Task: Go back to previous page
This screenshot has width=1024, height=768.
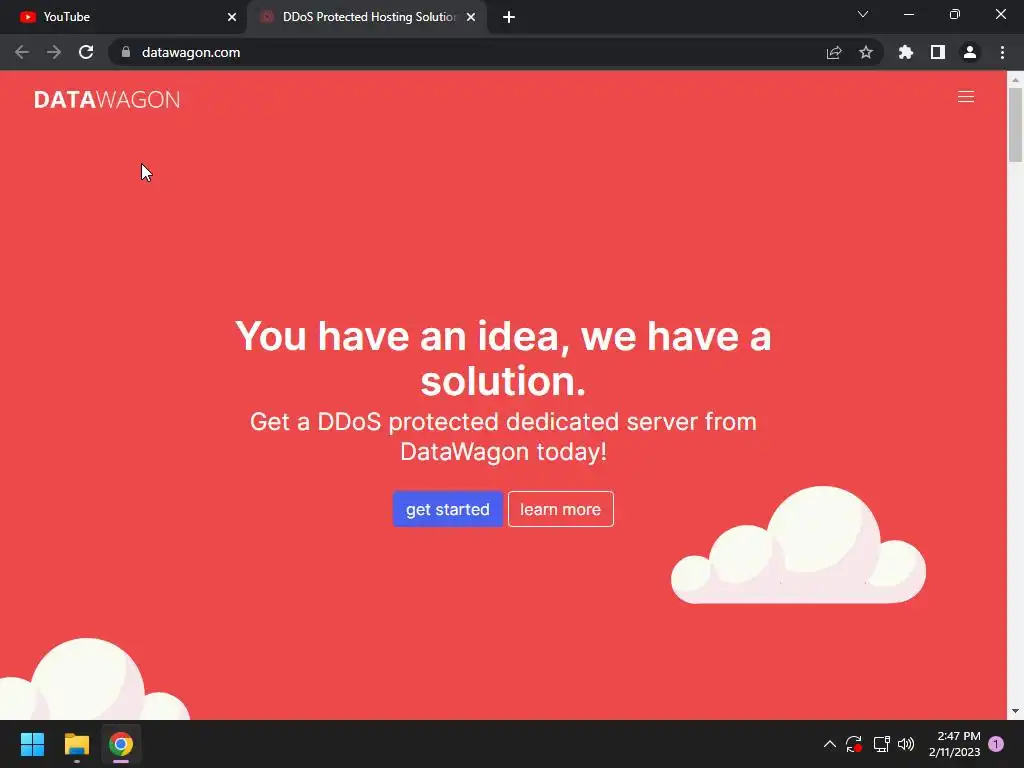Action: pyautogui.click(x=22, y=52)
